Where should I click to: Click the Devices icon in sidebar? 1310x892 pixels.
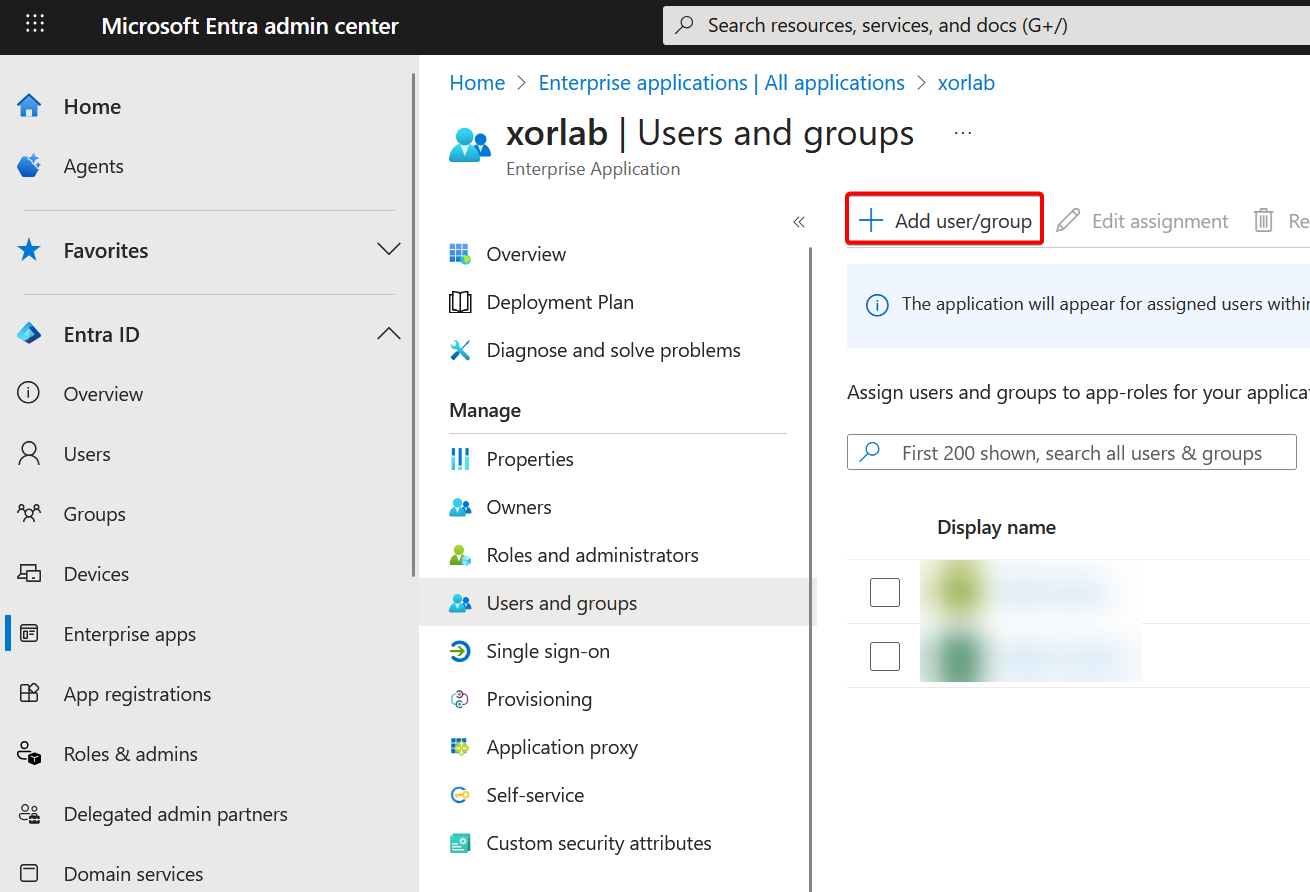coord(29,574)
